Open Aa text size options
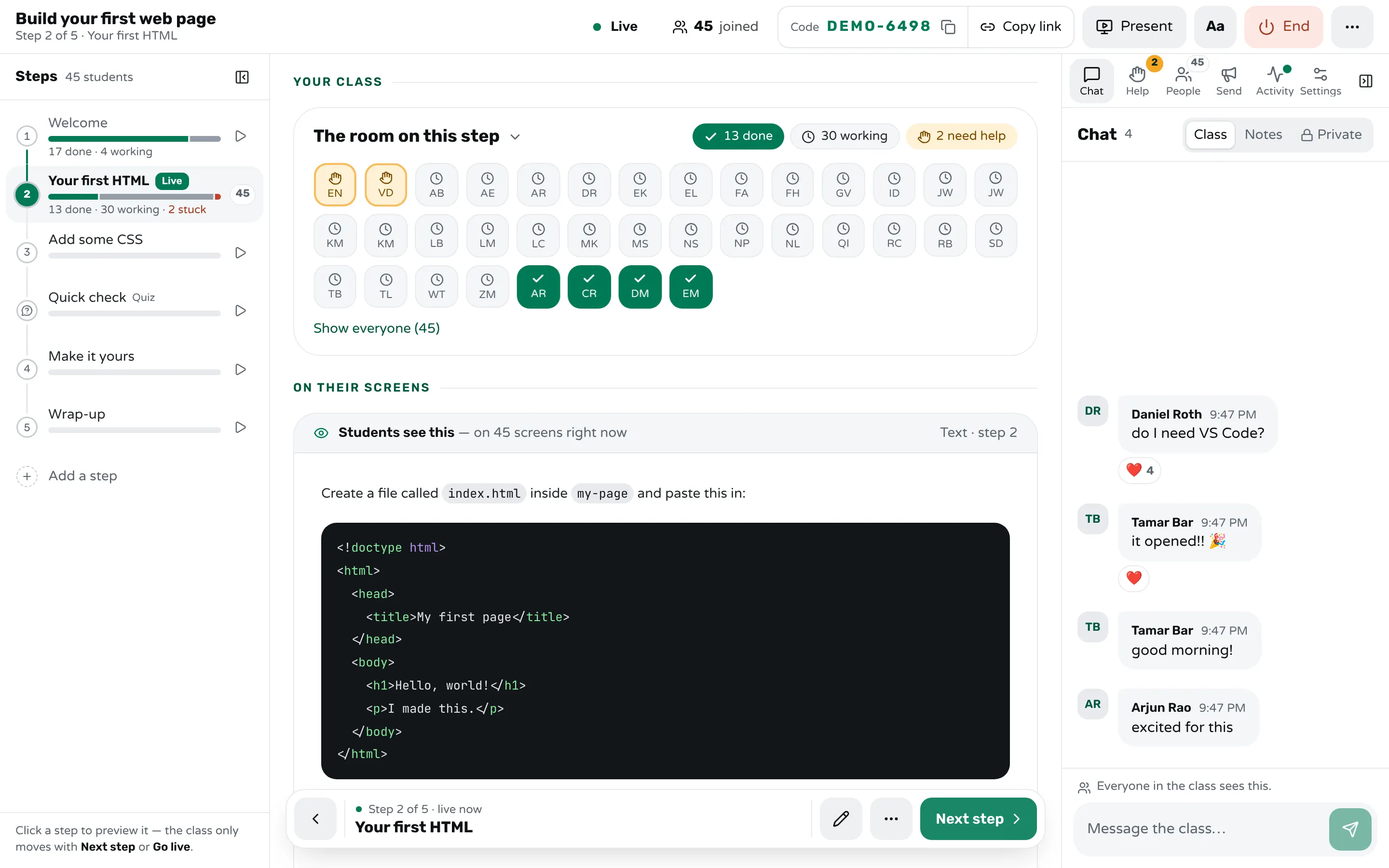 pyautogui.click(x=1215, y=27)
